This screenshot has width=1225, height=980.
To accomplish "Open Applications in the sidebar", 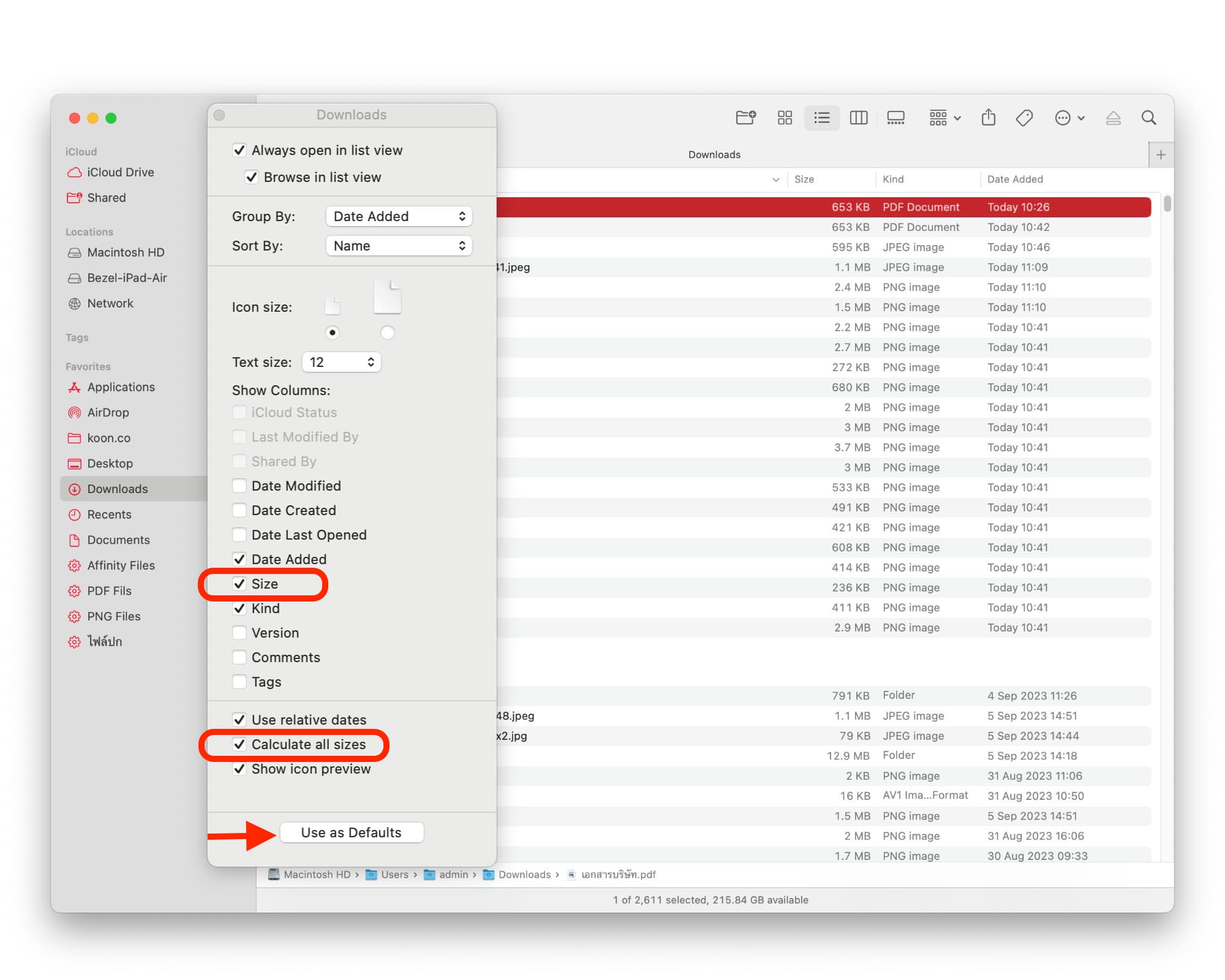I will tap(121, 387).
